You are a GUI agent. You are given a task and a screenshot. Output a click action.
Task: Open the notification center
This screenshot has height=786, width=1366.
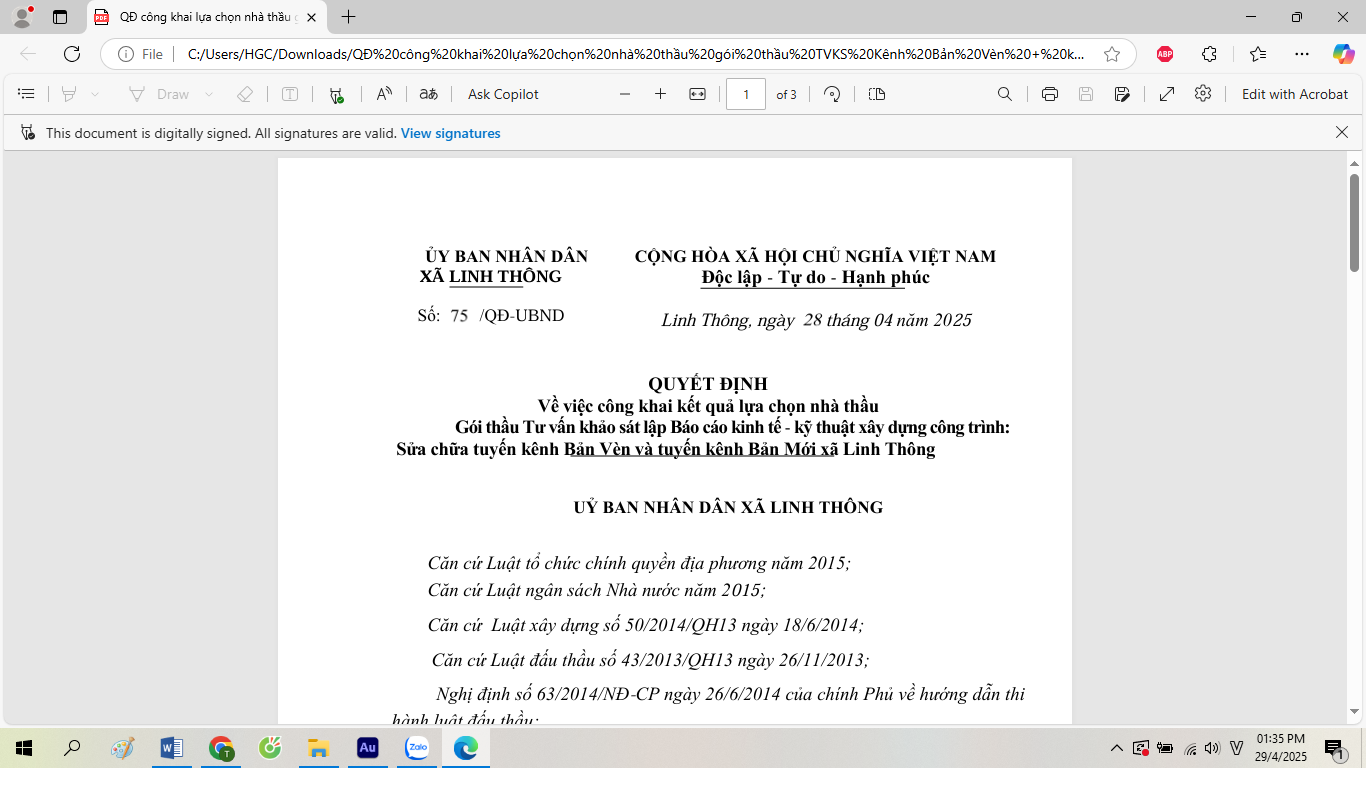click(1335, 749)
